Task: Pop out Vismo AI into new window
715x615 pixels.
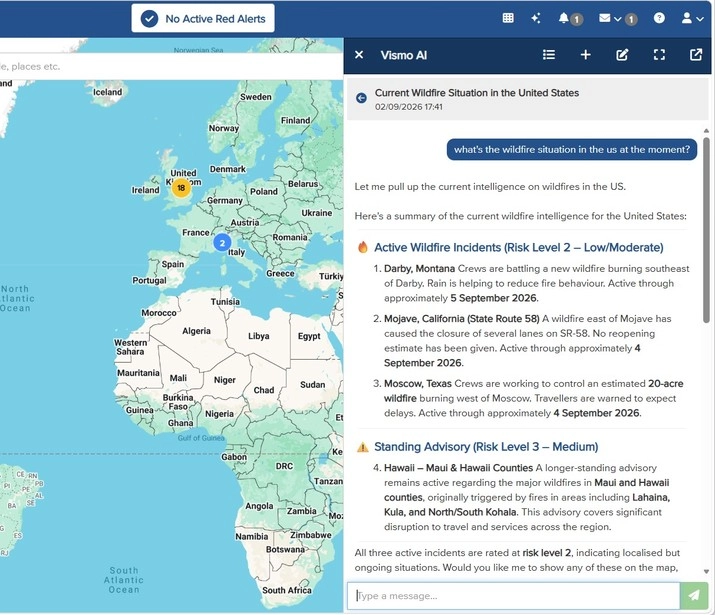Action: point(696,55)
